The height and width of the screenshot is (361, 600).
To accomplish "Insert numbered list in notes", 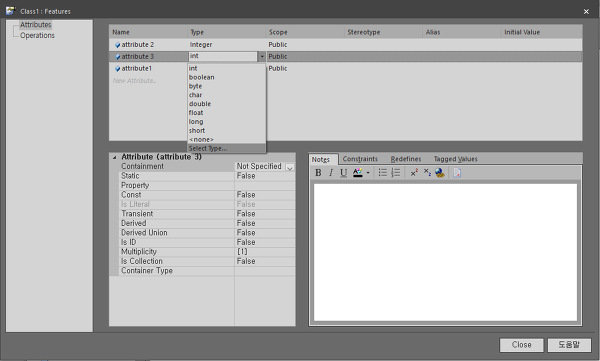I will 396,173.
